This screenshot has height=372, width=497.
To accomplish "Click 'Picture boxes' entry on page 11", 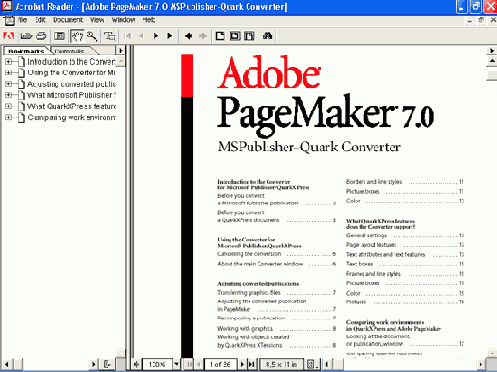I will pos(363,192).
